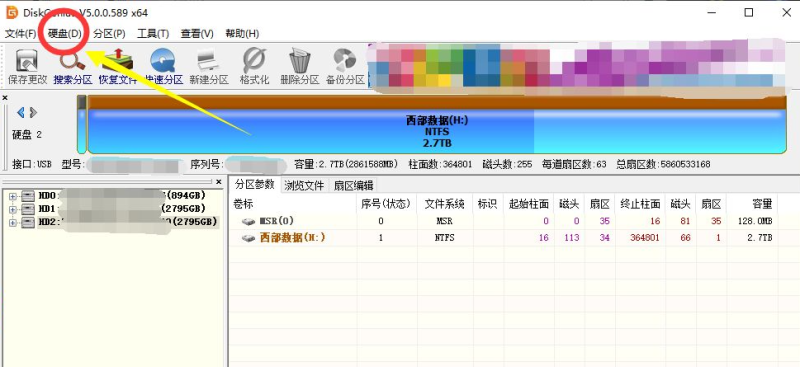Open the 文件(F) menu

(x=20, y=34)
